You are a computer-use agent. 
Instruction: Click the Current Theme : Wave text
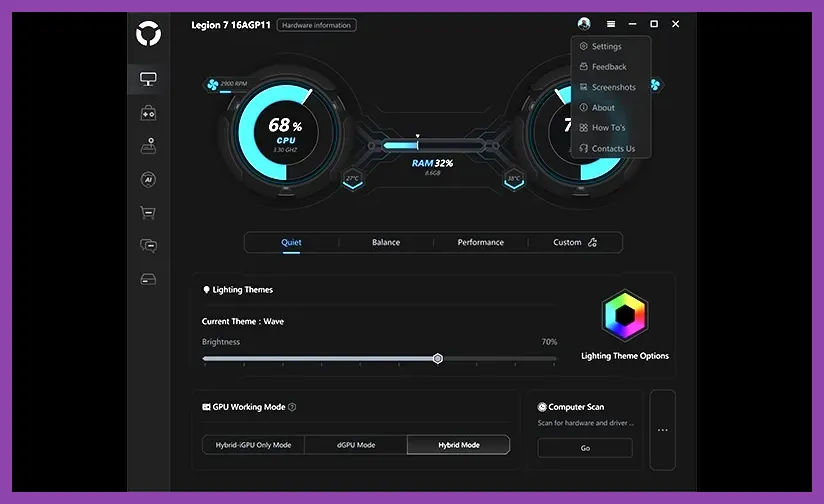(243, 321)
